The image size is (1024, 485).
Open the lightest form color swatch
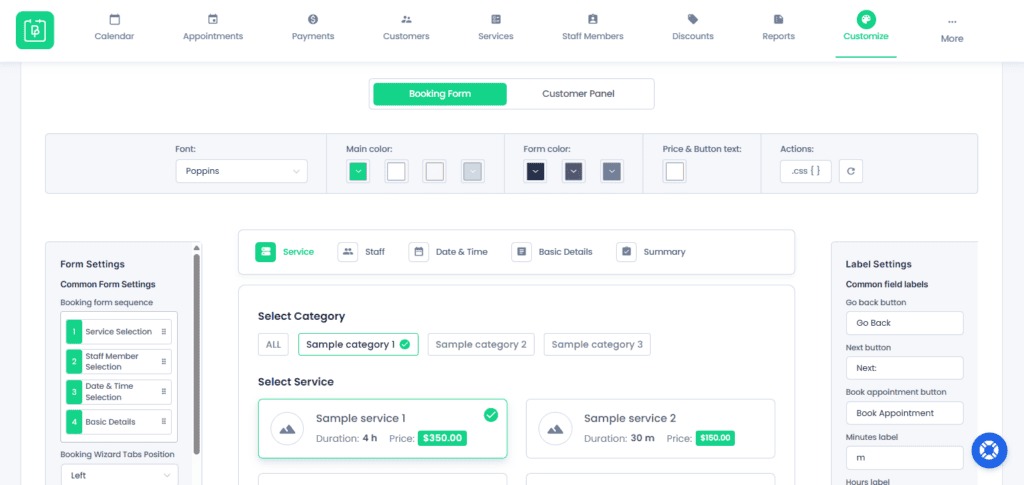point(611,172)
